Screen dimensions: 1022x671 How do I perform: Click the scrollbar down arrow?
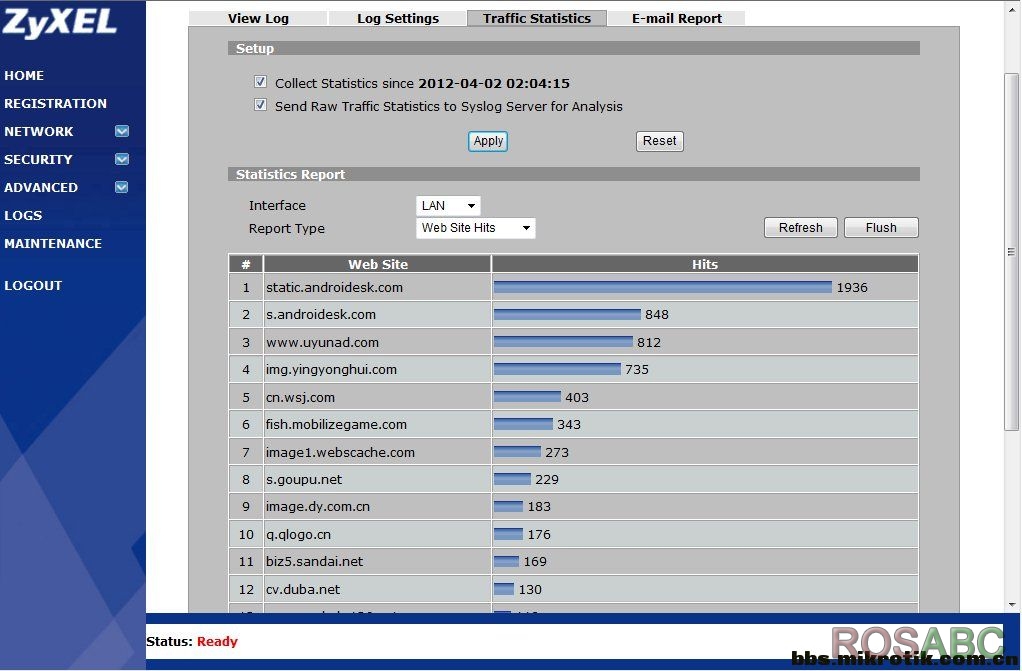click(x=1012, y=604)
